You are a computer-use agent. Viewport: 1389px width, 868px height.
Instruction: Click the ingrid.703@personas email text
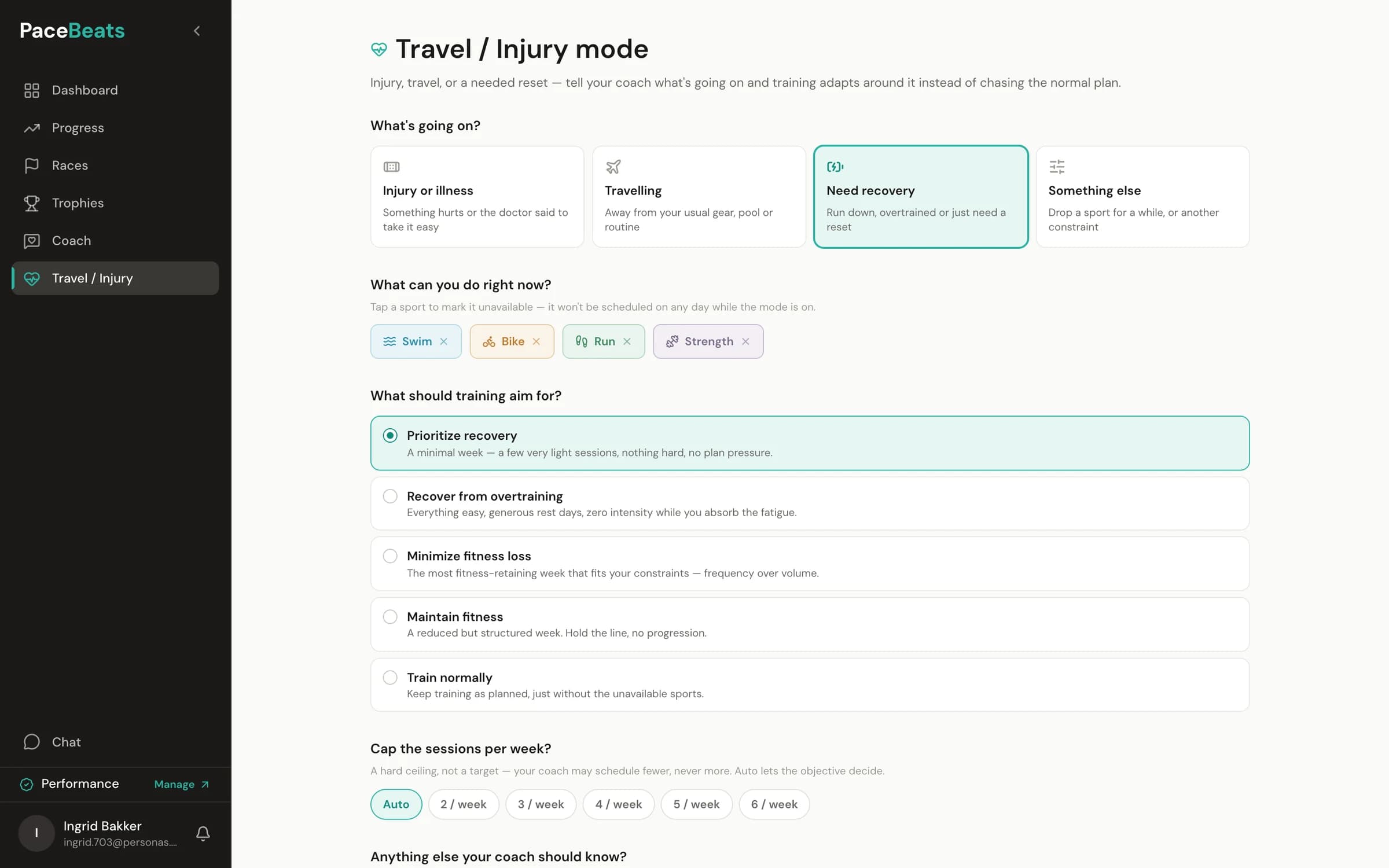pos(120,843)
